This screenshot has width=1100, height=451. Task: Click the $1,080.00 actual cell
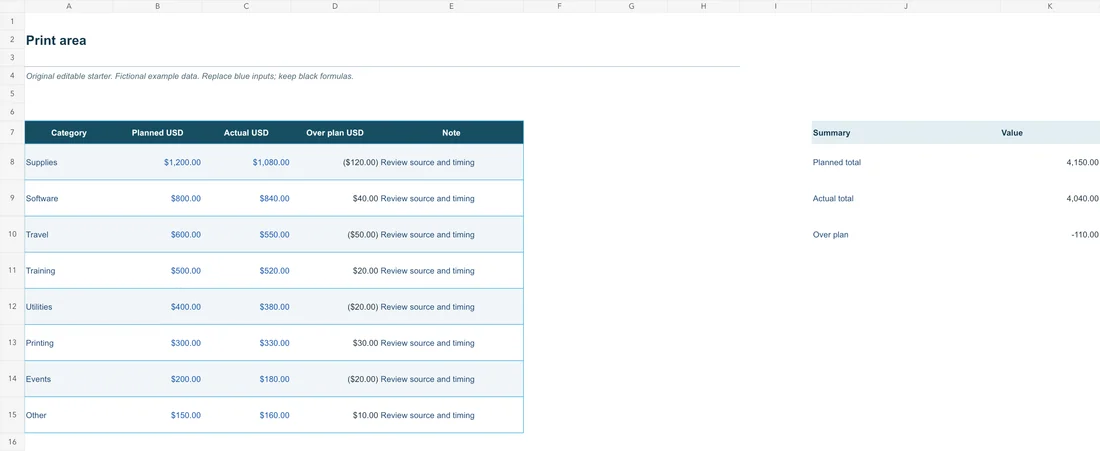pos(246,162)
